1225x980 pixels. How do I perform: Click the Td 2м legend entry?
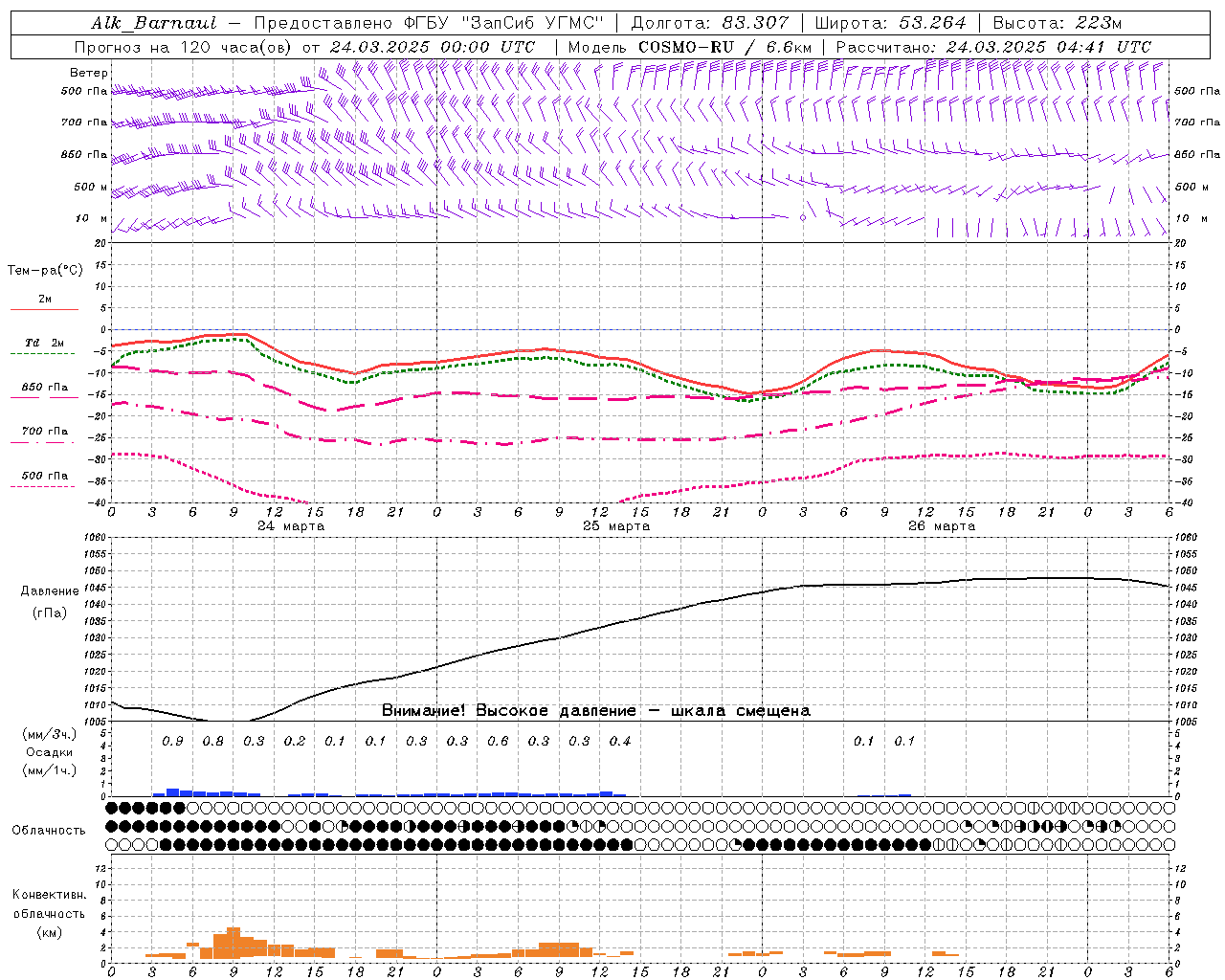(x=45, y=343)
